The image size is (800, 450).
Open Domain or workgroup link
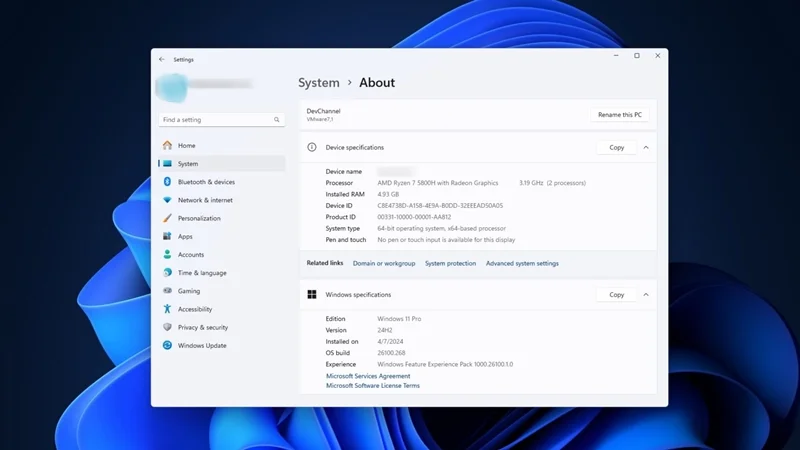click(x=384, y=264)
